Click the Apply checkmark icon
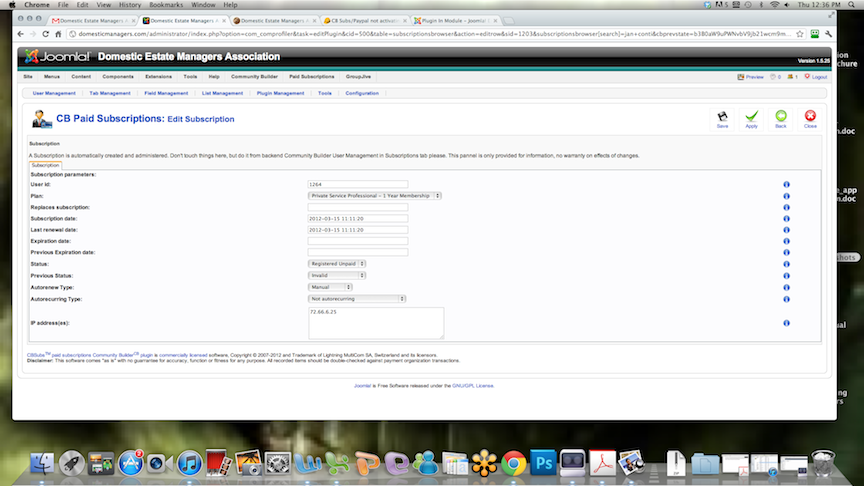Viewport: 864px width, 486px height. (x=752, y=119)
